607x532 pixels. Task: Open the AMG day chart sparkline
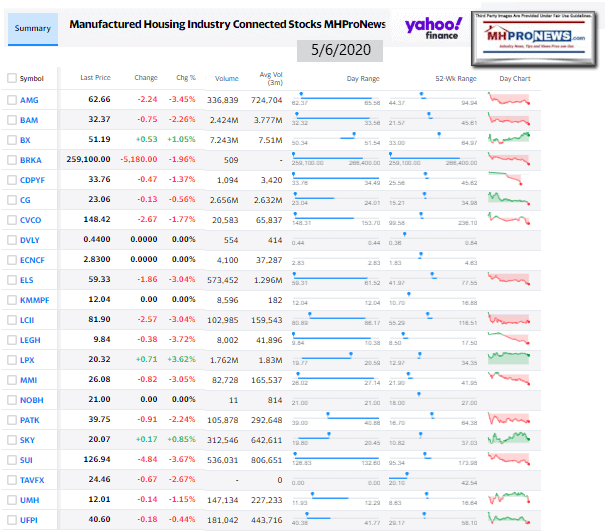[510, 99]
